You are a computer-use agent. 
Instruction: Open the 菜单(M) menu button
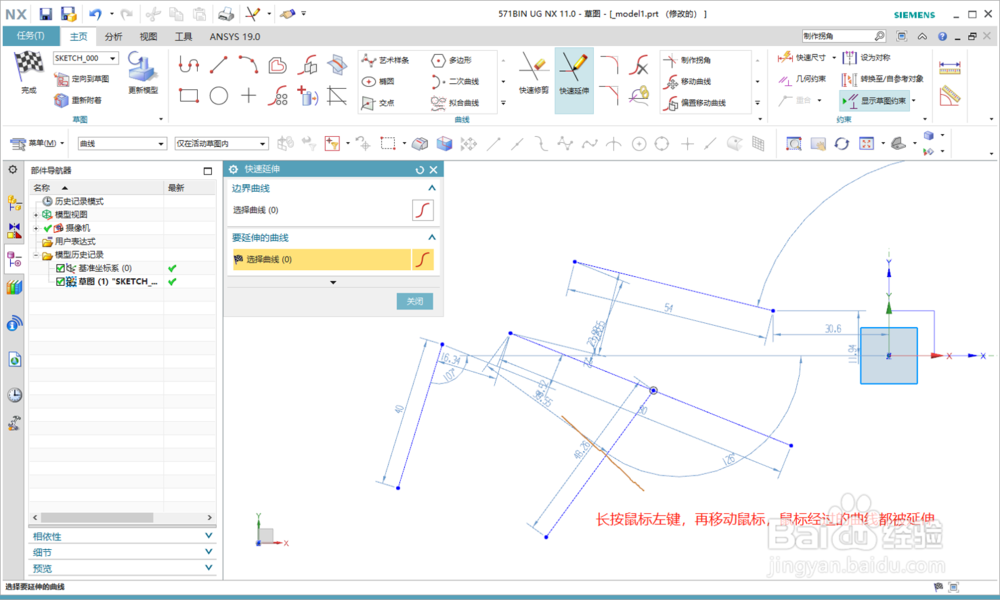[x=38, y=143]
